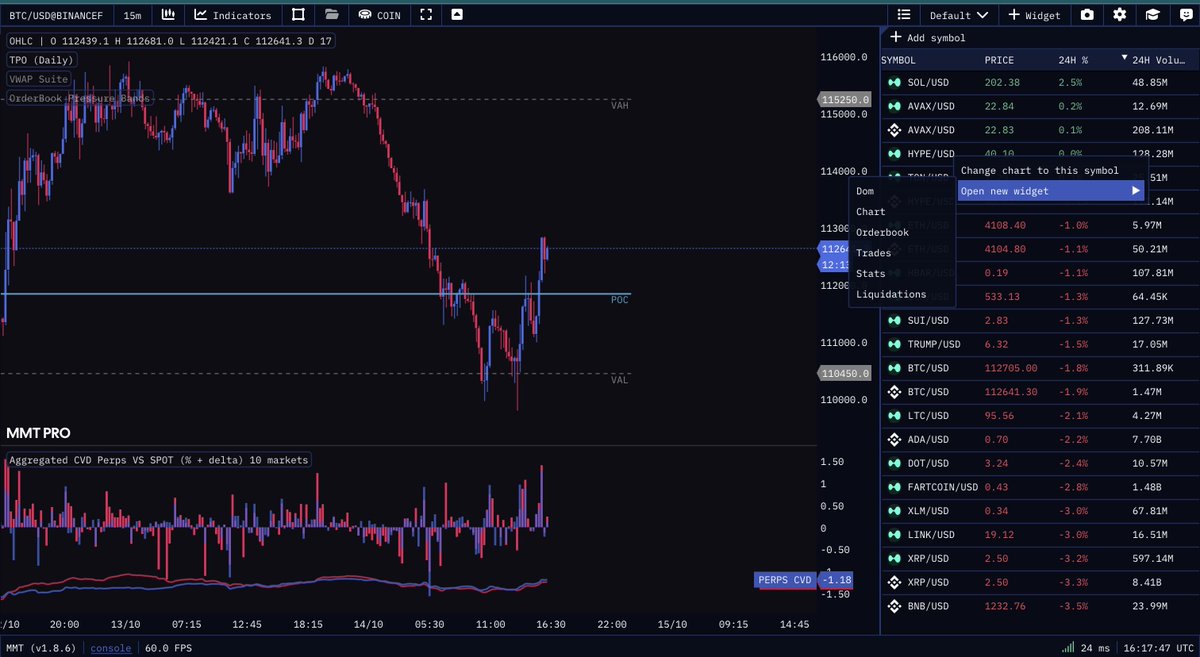Click the exchange icon beside XLM/USD
1200x657 pixels.
tap(894, 511)
